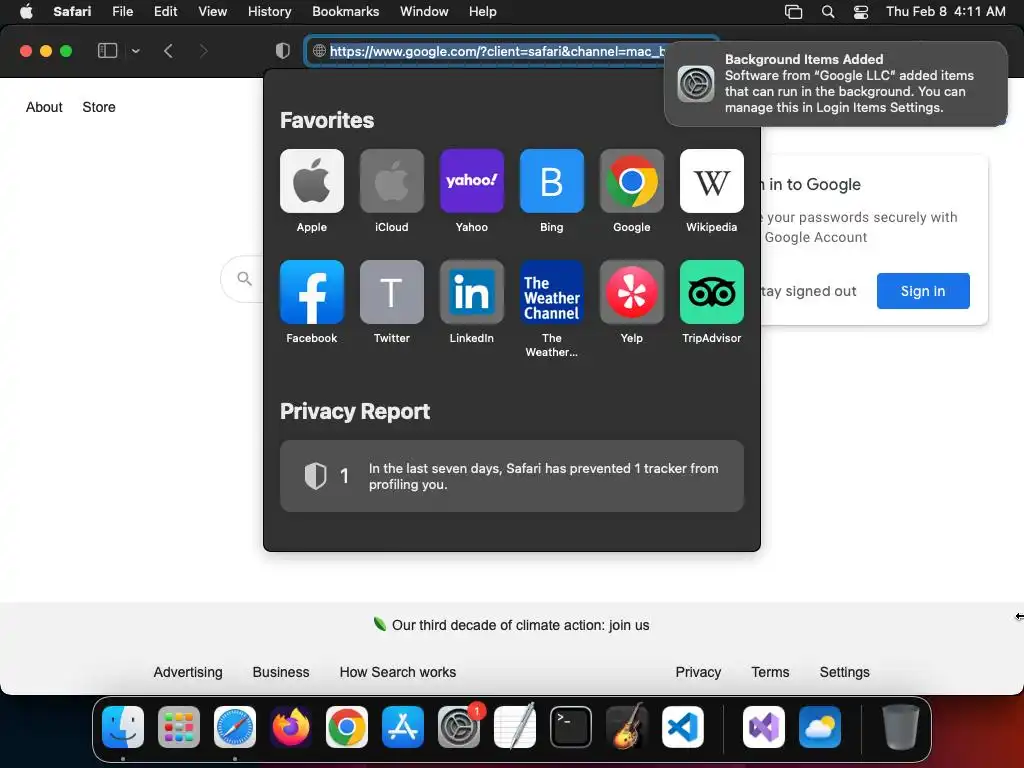Image resolution: width=1024 pixels, height=768 pixels.
Task: Open the Settings footer menu
Action: (x=844, y=672)
